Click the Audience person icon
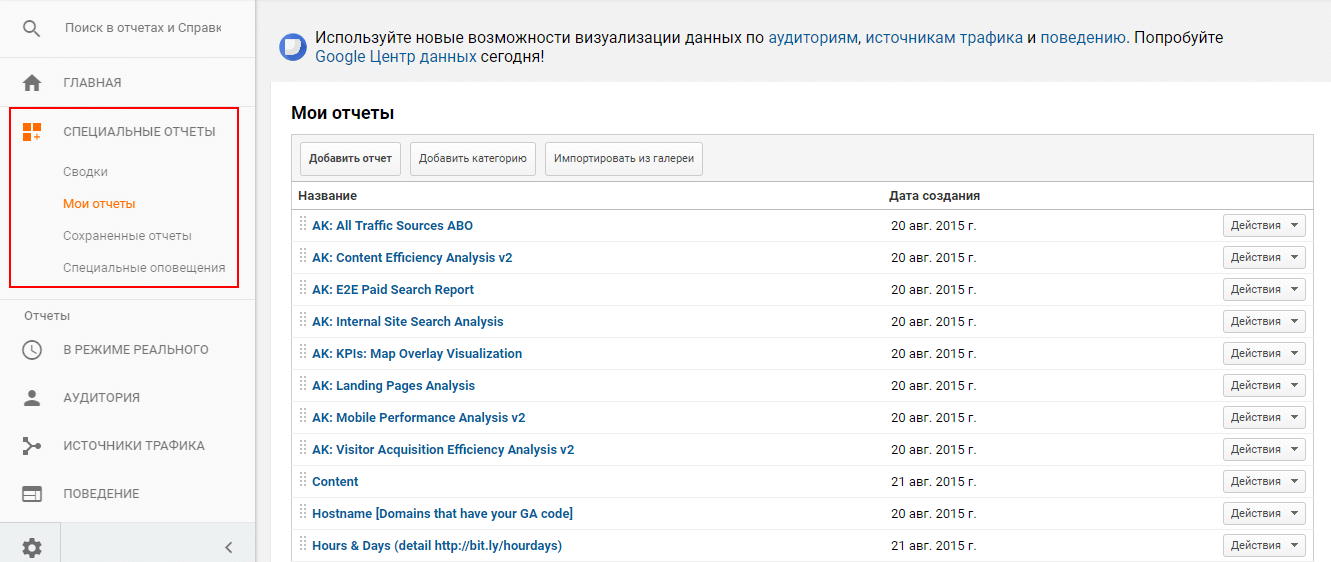Image resolution: width=1331 pixels, height=562 pixels. pyautogui.click(x=32, y=398)
